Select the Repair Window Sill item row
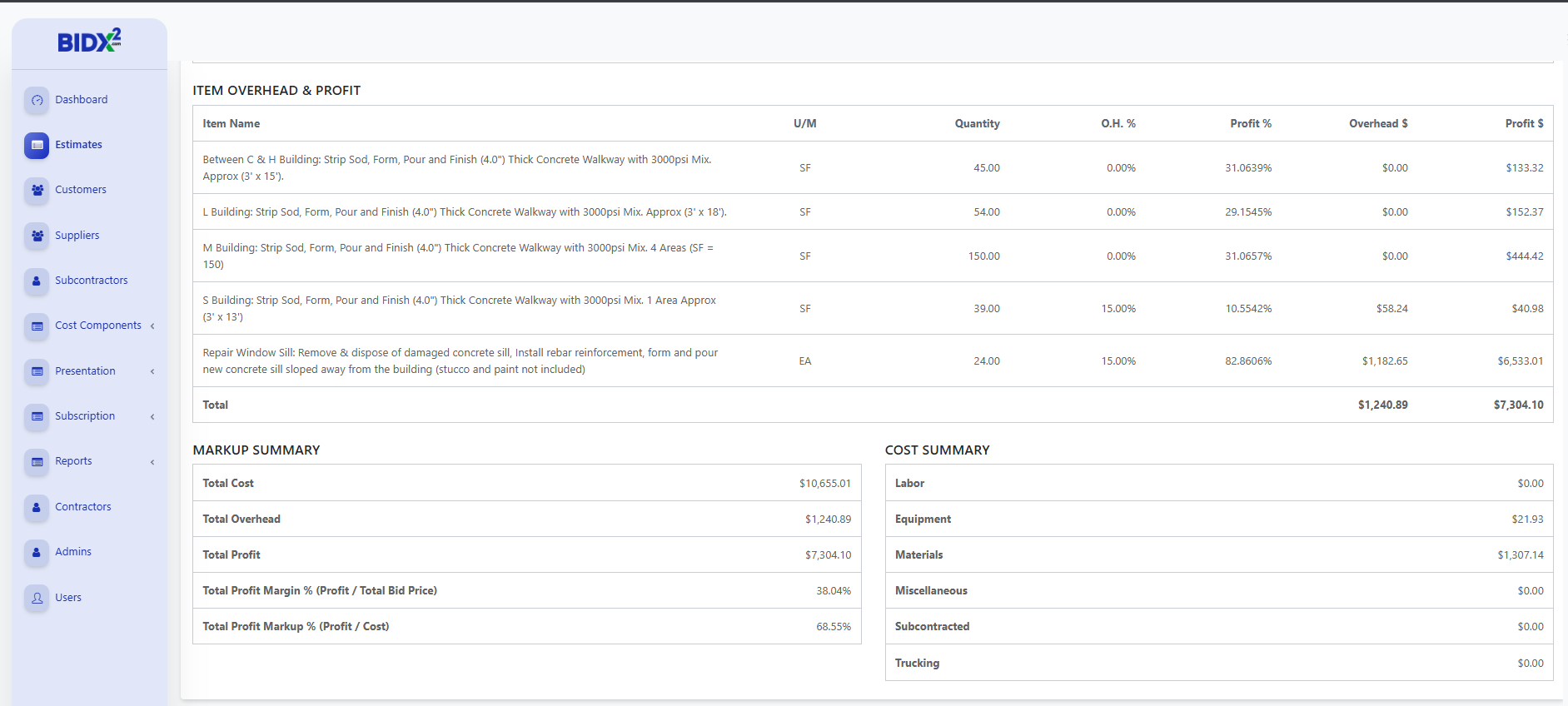The width and height of the screenshot is (1568, 706). click(x=460, y=360)
